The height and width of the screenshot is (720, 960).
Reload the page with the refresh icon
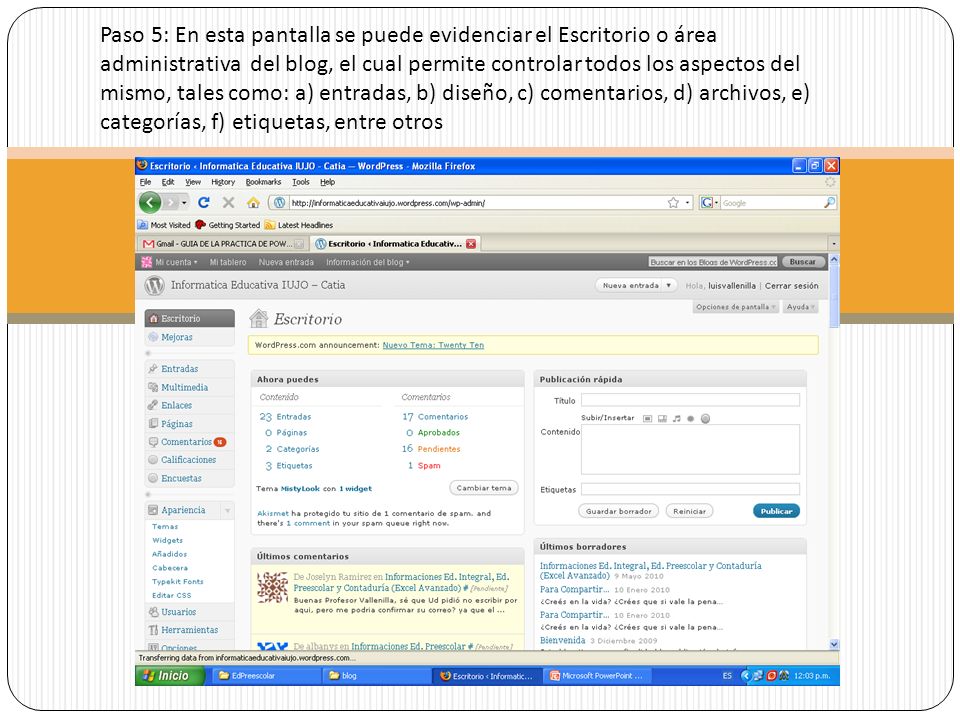[x=204, y=202]
